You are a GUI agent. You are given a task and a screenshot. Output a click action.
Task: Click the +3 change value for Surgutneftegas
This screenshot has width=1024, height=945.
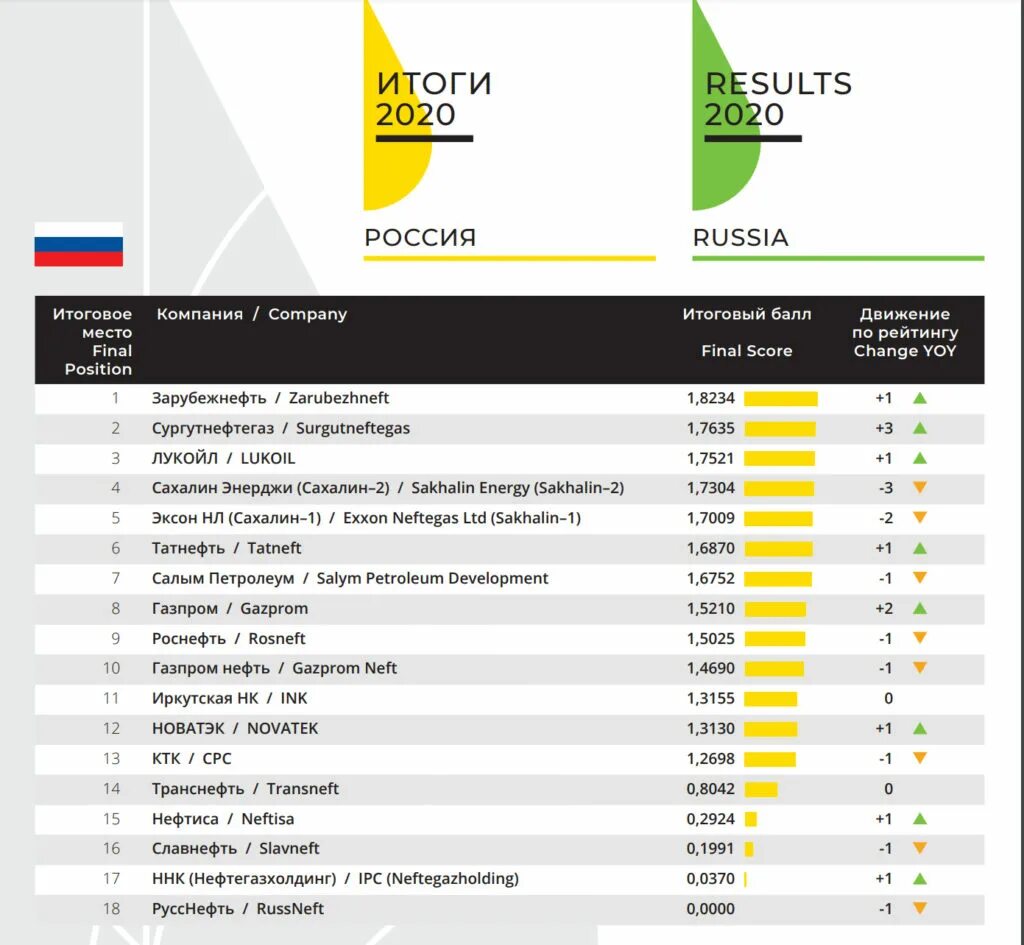point(884,428)
